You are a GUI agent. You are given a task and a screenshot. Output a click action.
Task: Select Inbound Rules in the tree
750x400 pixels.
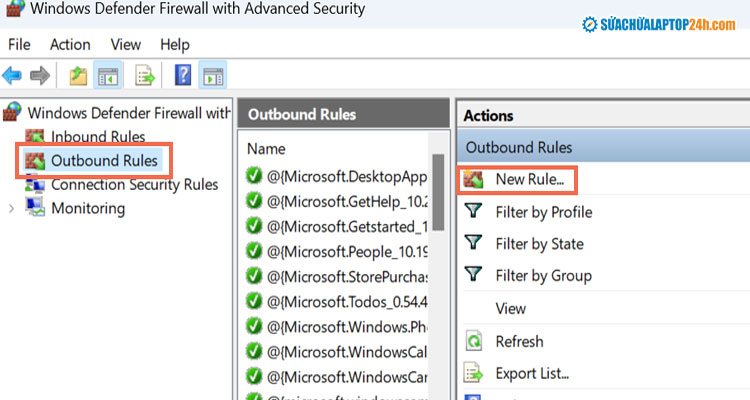coord(98,137)
